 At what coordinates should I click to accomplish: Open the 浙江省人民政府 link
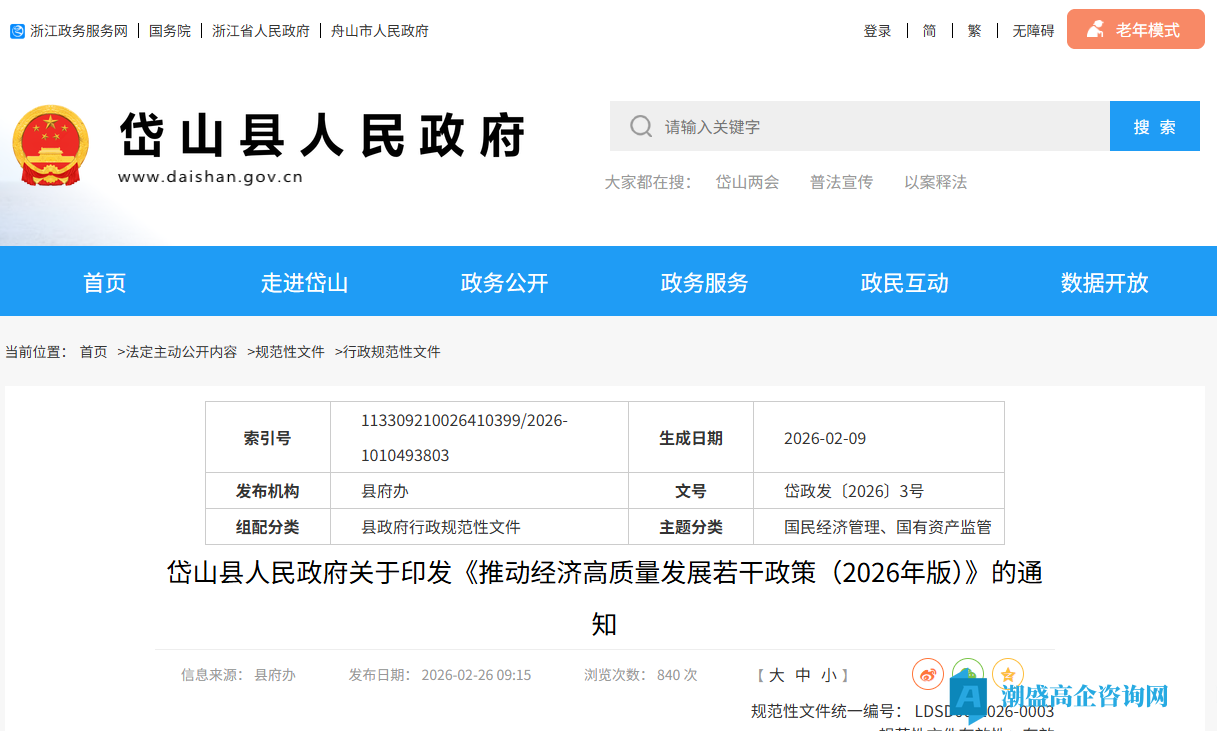(x=261, y=31)
